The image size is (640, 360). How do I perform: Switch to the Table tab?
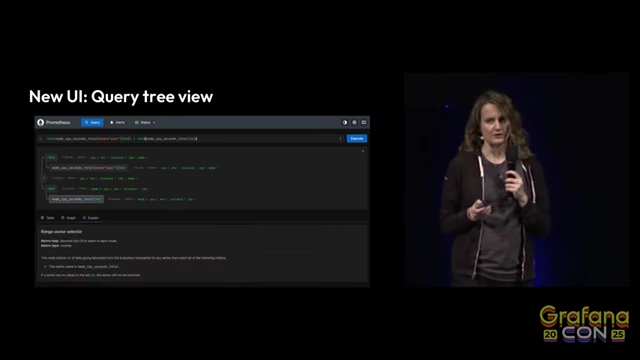pyautogui.click(x=48, y=218)
